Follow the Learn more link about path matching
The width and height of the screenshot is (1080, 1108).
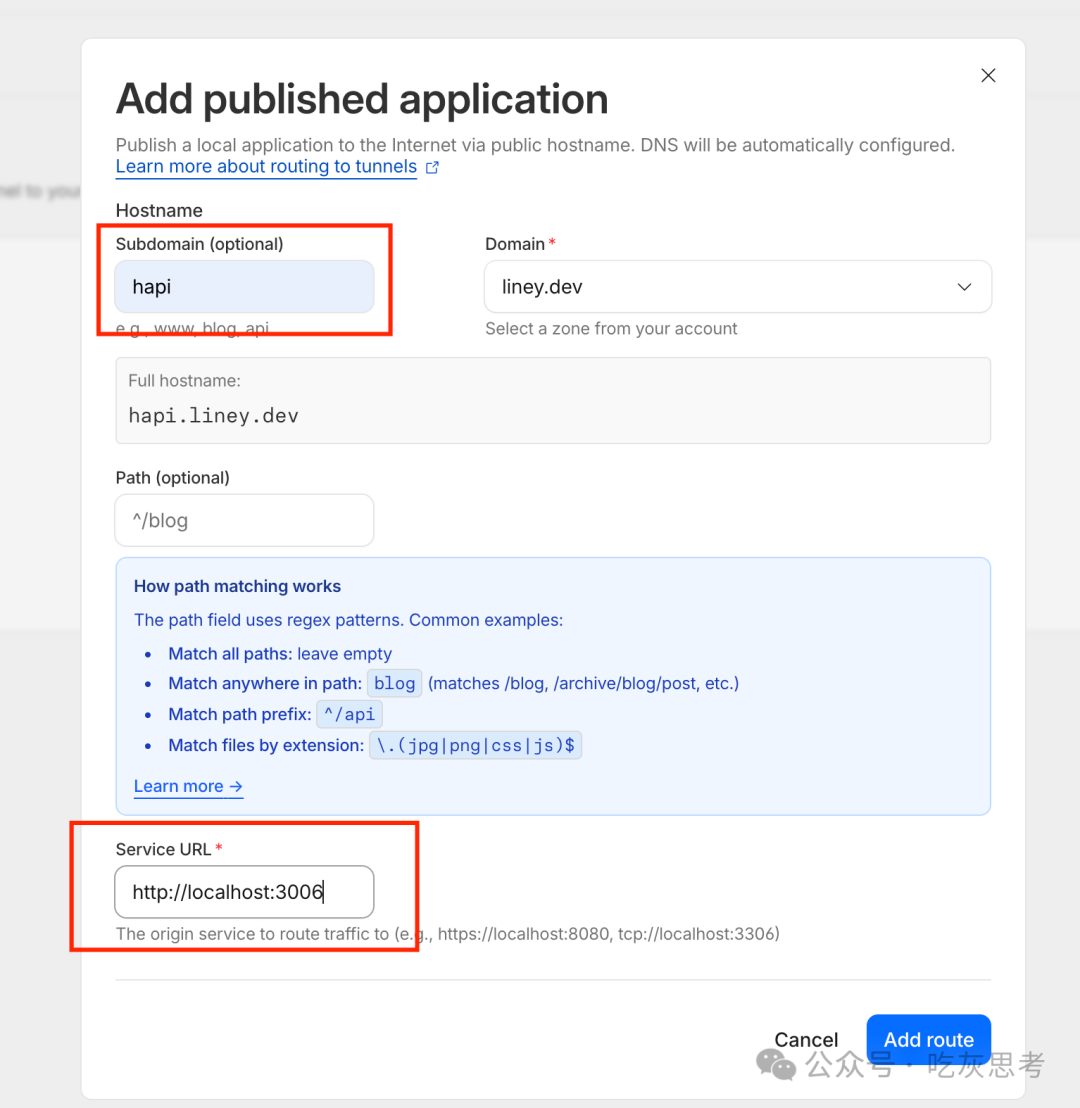coord(188,786)
